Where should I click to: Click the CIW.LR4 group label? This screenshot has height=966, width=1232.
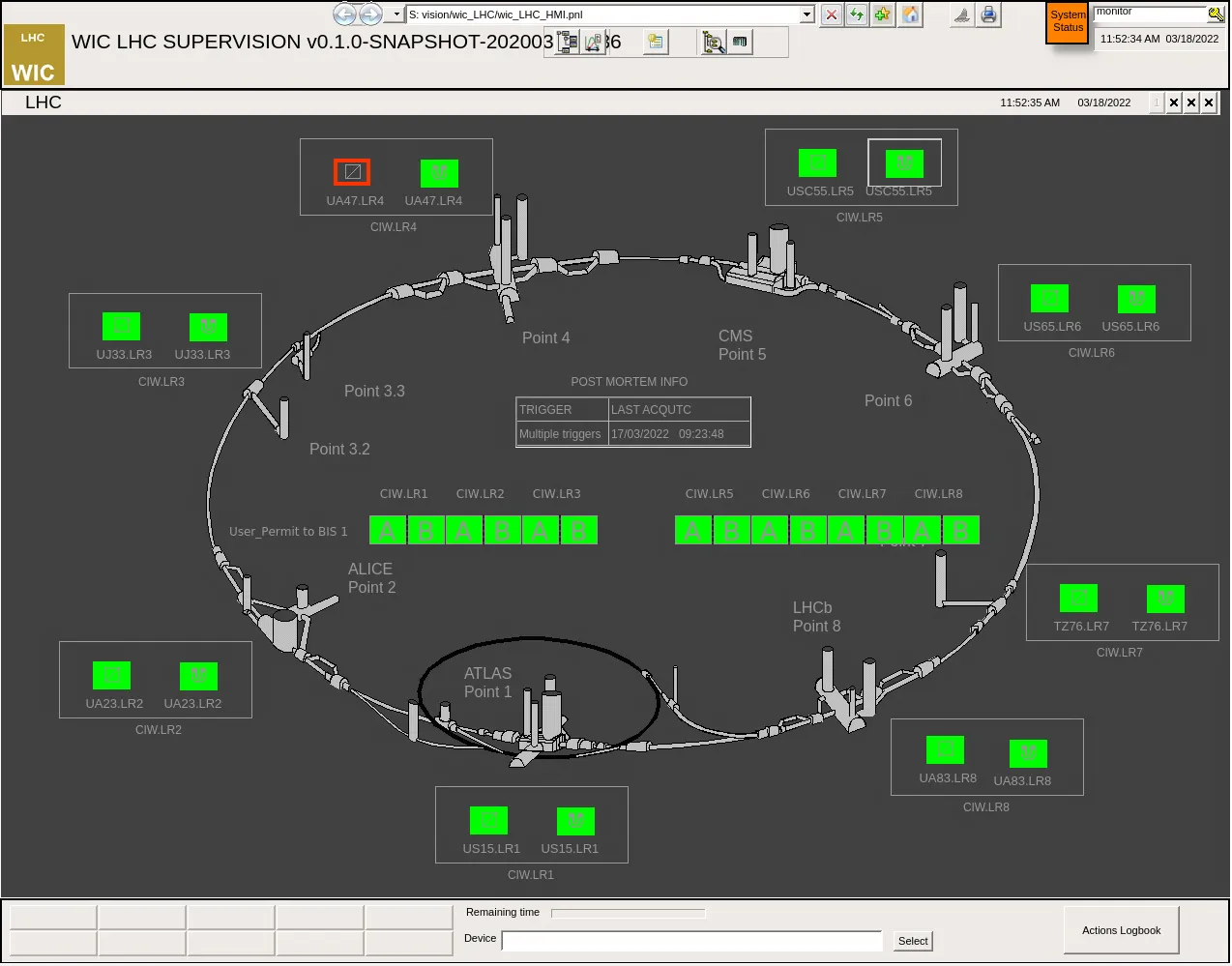(394, 227)
